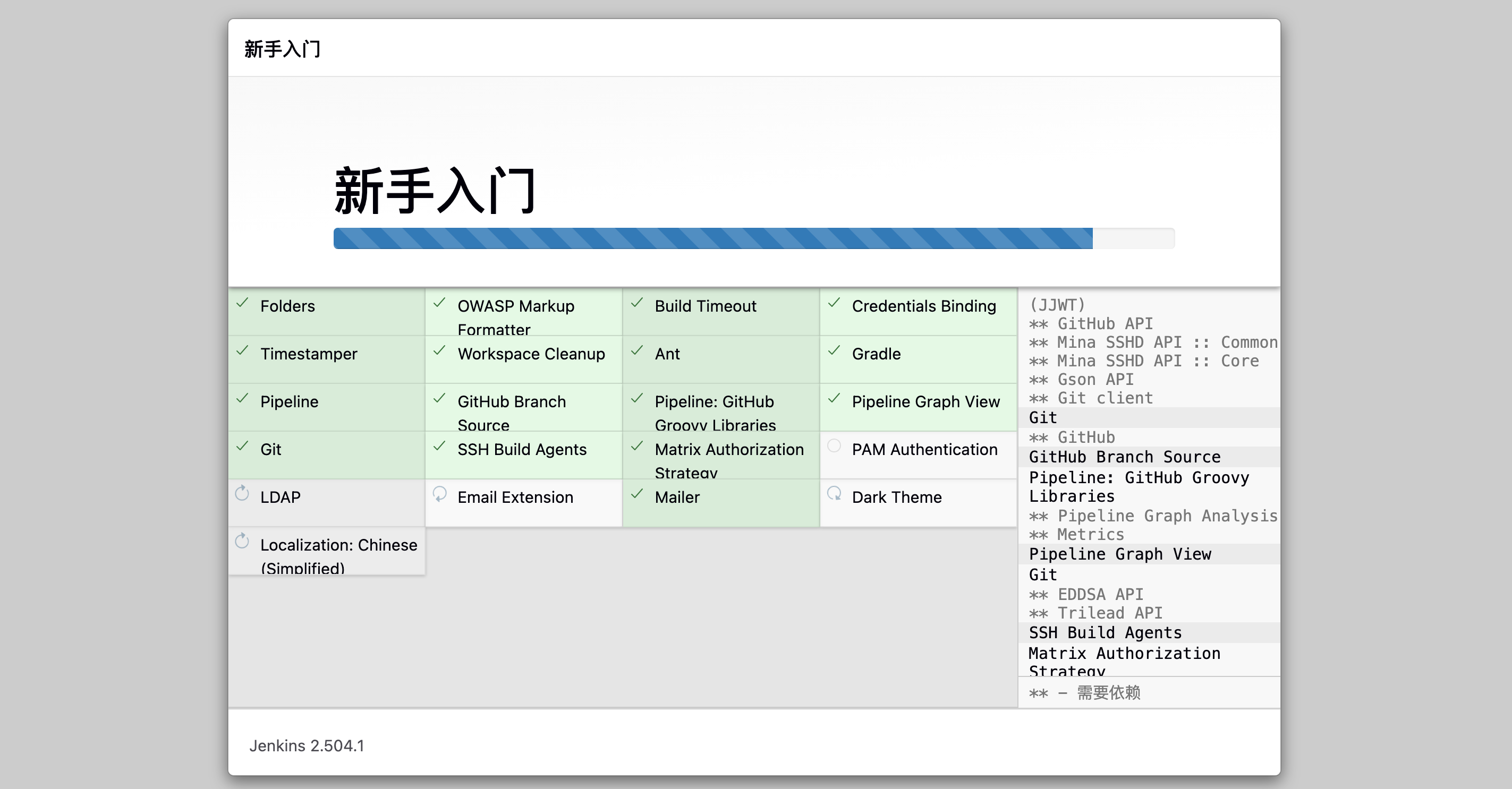This screenshot has width=1512, height=789.
Task: Click the checkmark icon beside Folders
Action: coord(242,303)
